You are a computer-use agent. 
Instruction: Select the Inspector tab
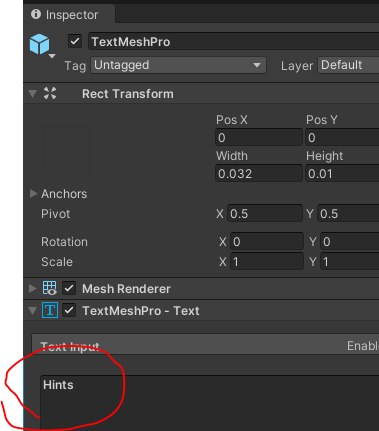(69, 15)
